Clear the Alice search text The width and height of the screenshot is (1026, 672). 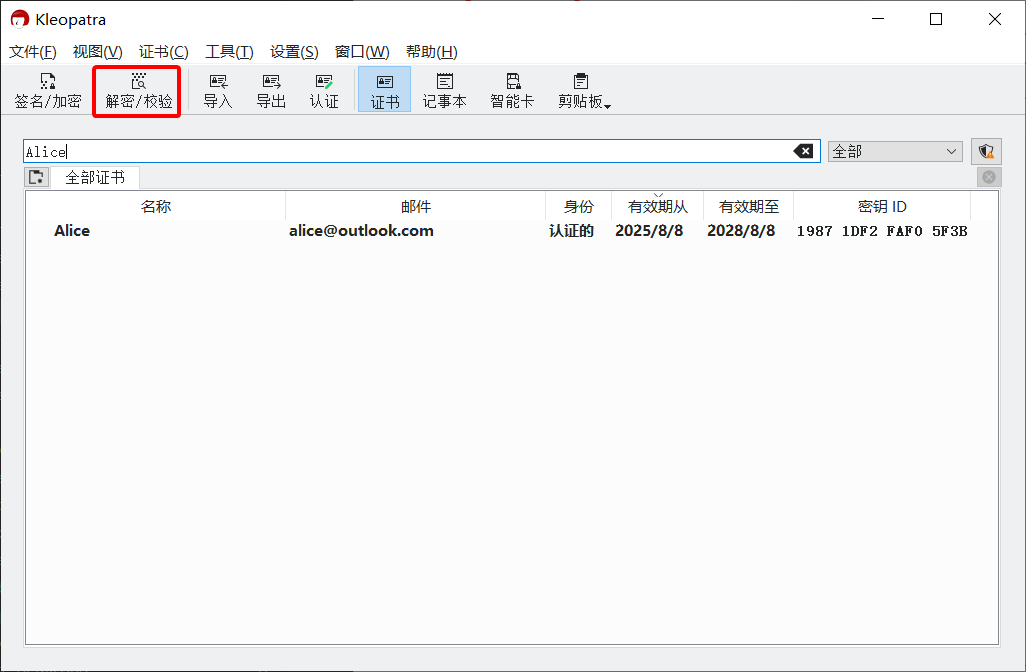tap(803, 151)
